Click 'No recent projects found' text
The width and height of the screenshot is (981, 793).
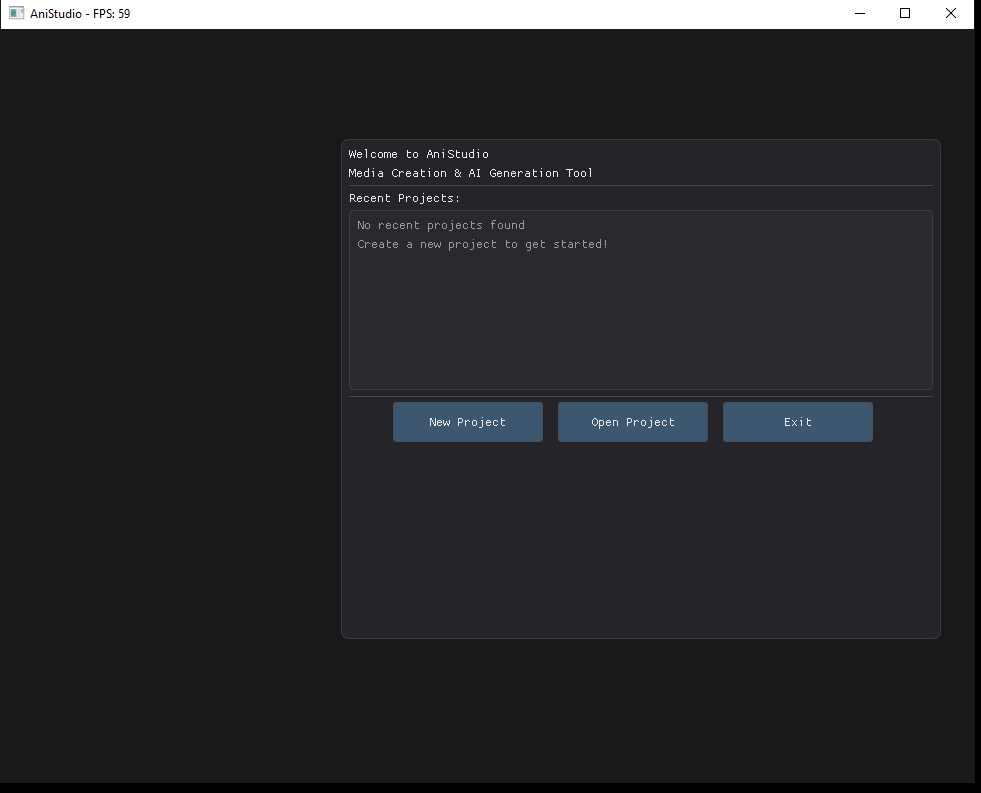click(x=441, y=225)
